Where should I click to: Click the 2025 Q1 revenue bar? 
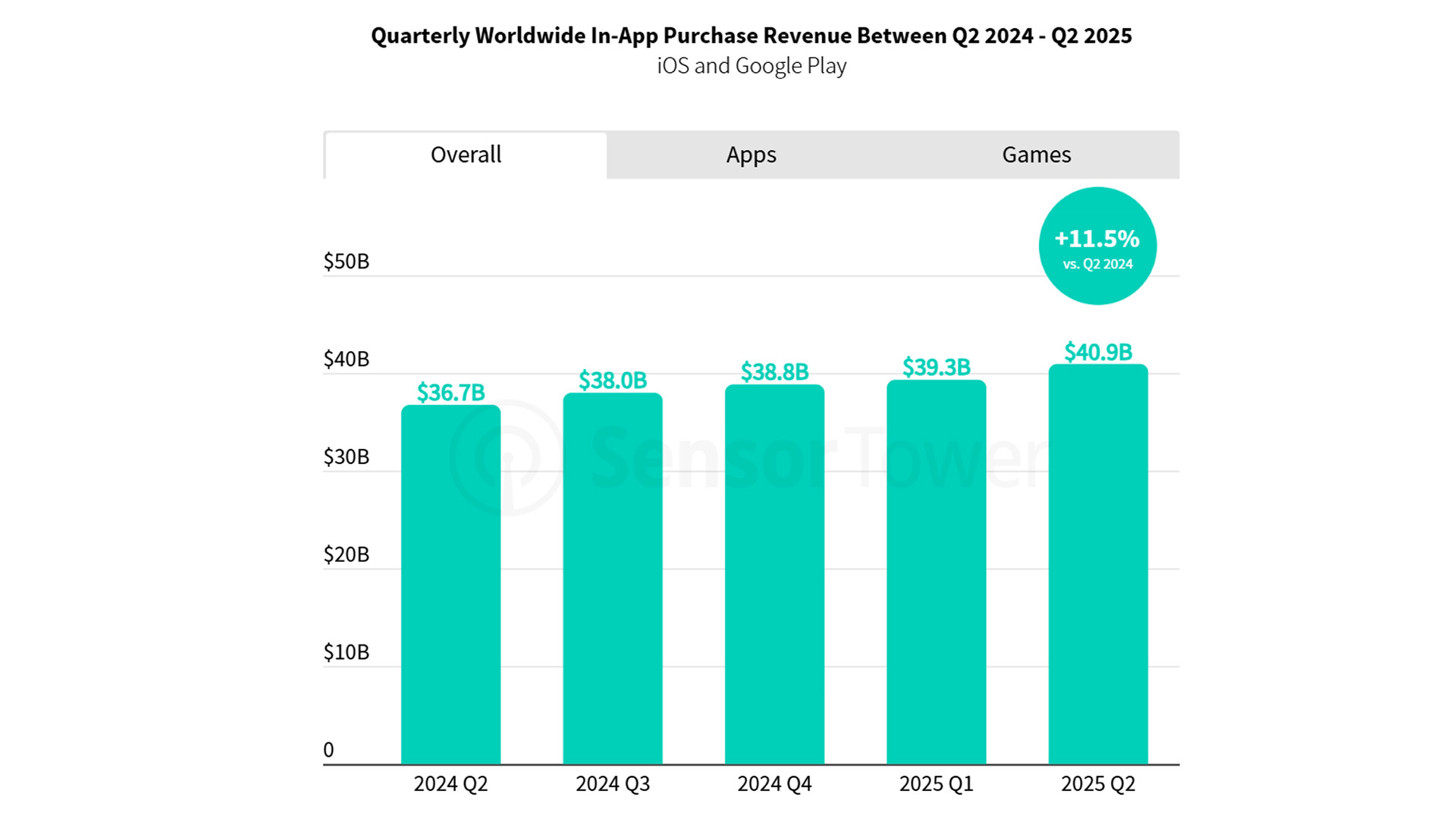[936, 572]
